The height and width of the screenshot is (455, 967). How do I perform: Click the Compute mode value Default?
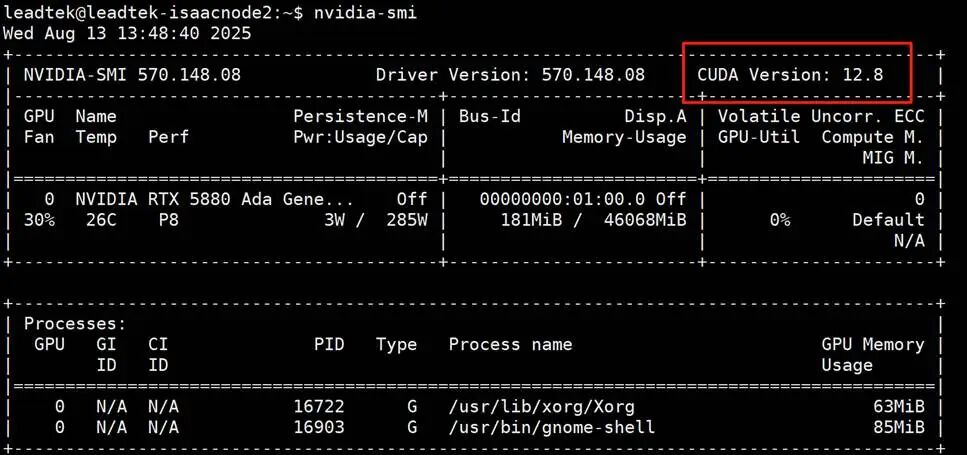(888, 220)
